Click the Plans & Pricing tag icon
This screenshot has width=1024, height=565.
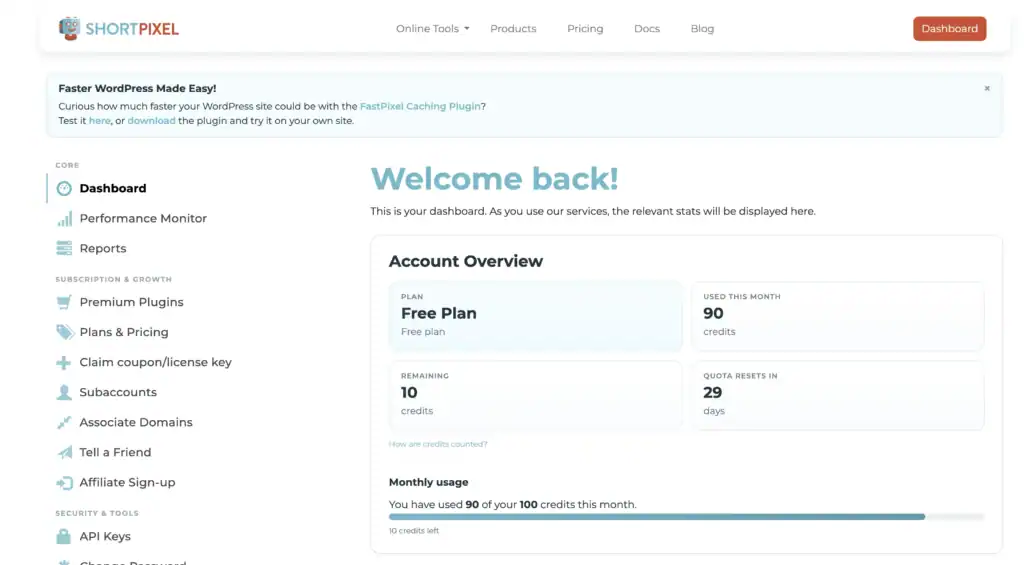click(64, 332)
